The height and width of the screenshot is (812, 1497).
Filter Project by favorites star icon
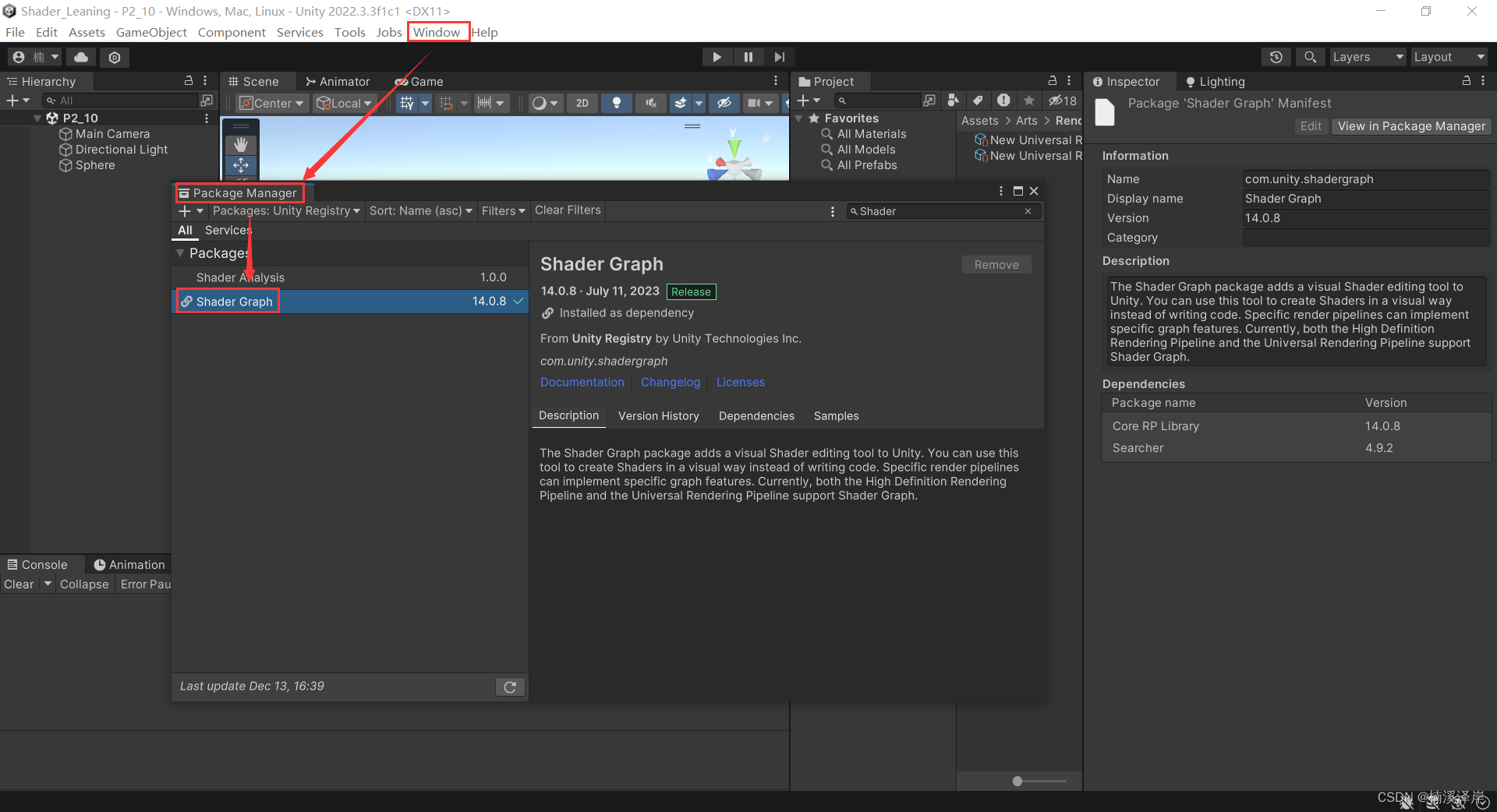(1029, 100)
